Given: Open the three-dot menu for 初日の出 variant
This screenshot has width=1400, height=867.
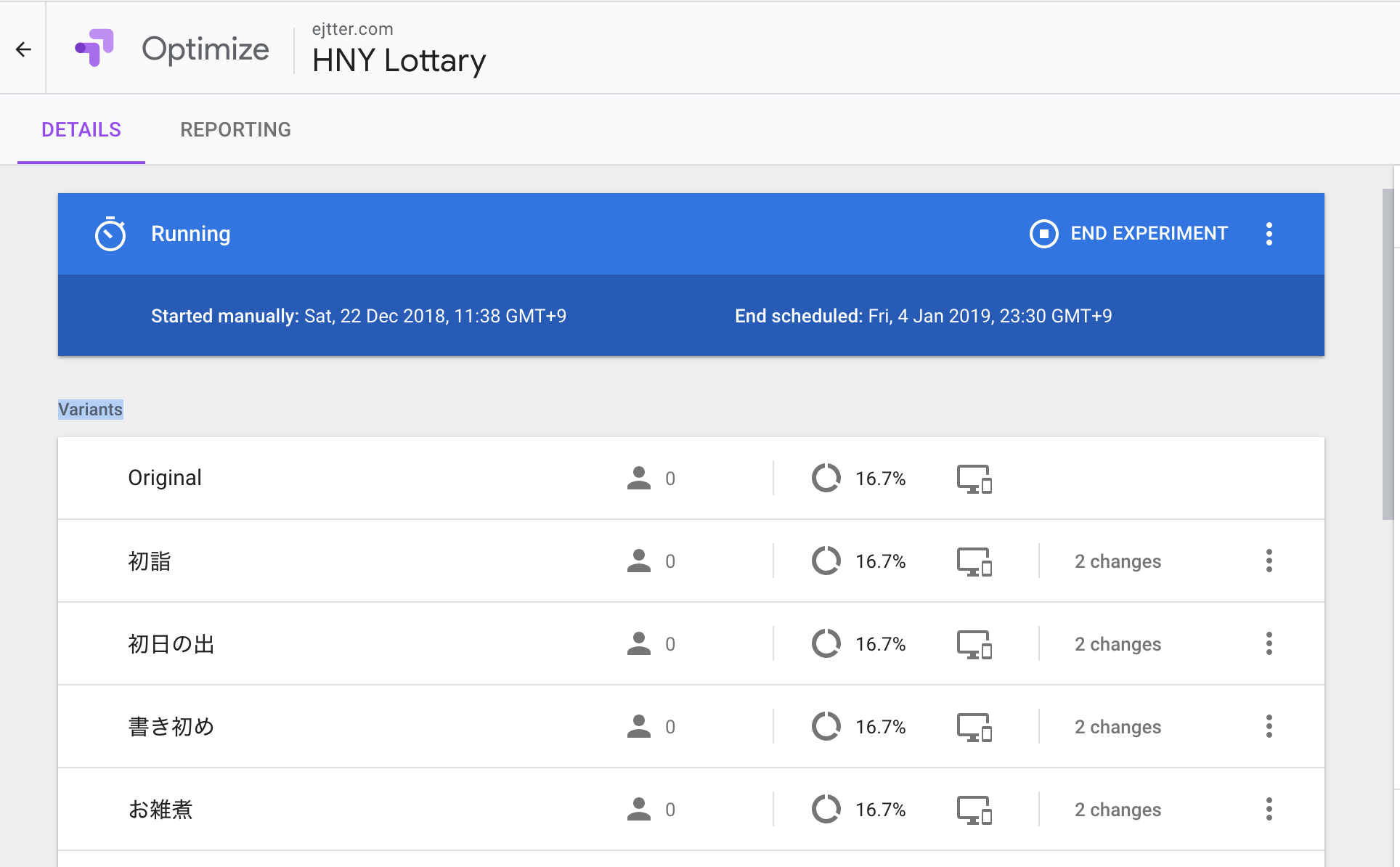Looking at the screenshot, I should (x=1269, y=644).
